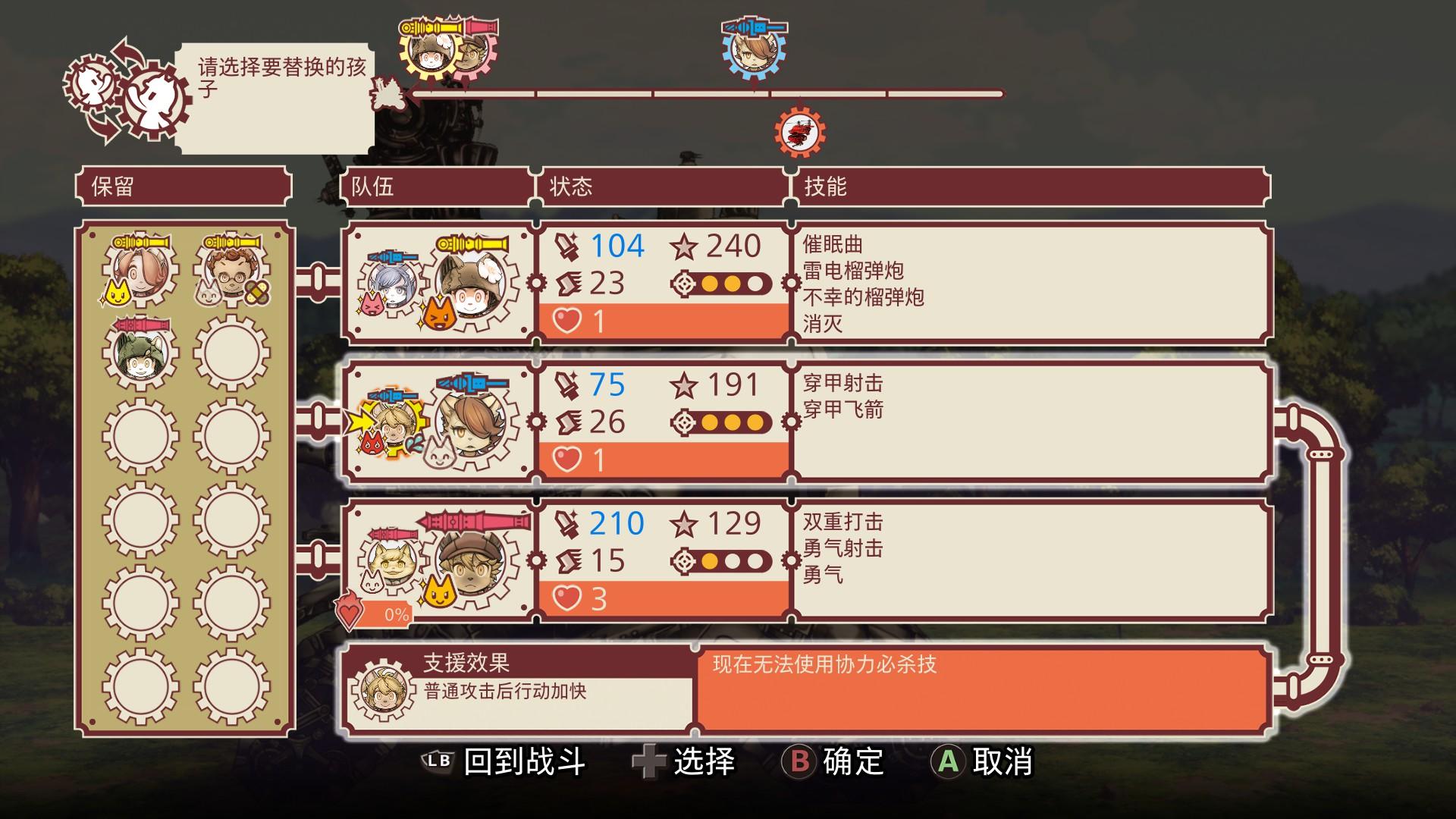Click the A 取消 cancel button
1456x819 pixels.
(982, 761)
